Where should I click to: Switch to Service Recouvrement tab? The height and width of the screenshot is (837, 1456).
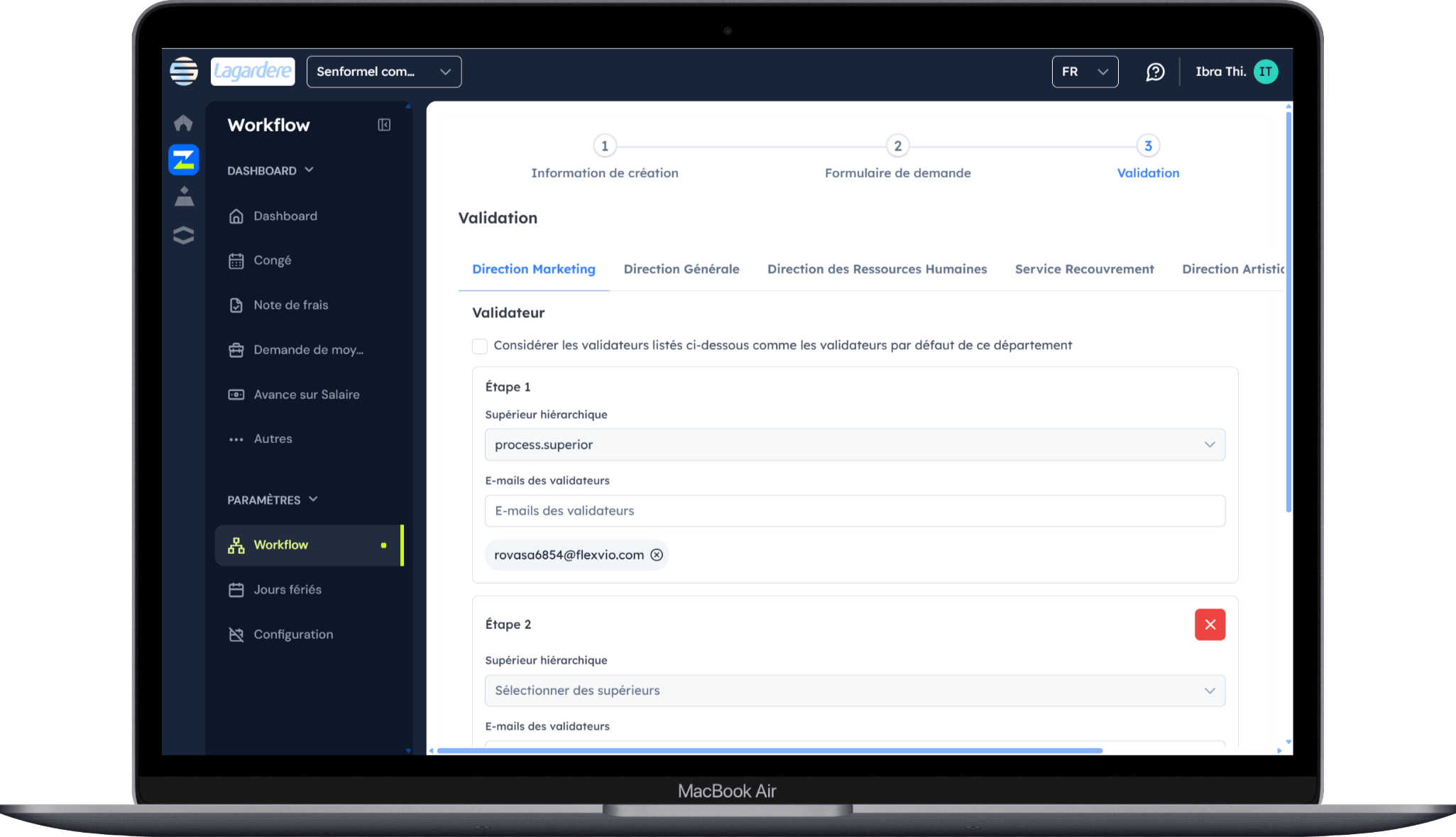(1084, 269)
